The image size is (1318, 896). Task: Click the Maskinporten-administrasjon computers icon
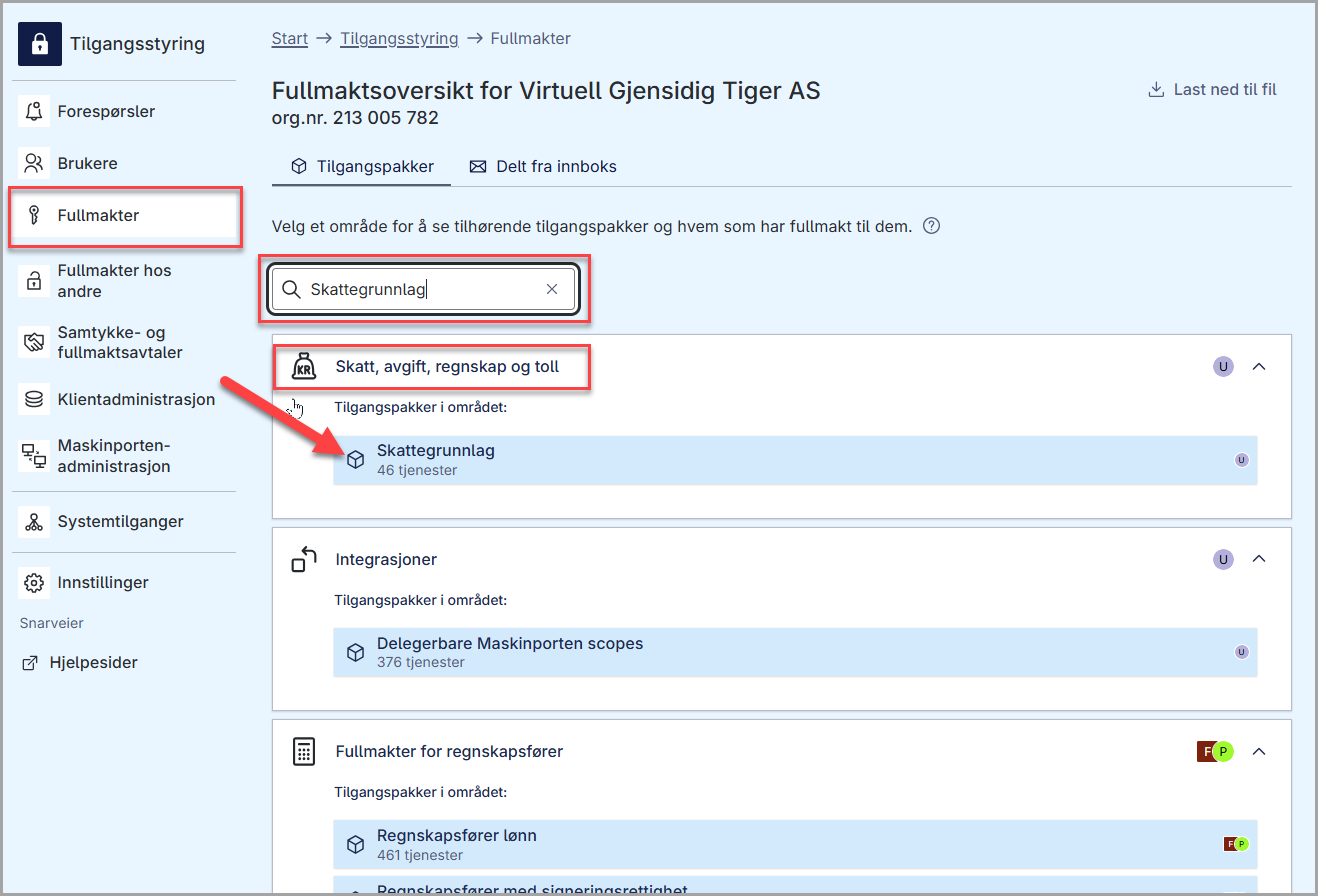(34, 456)
